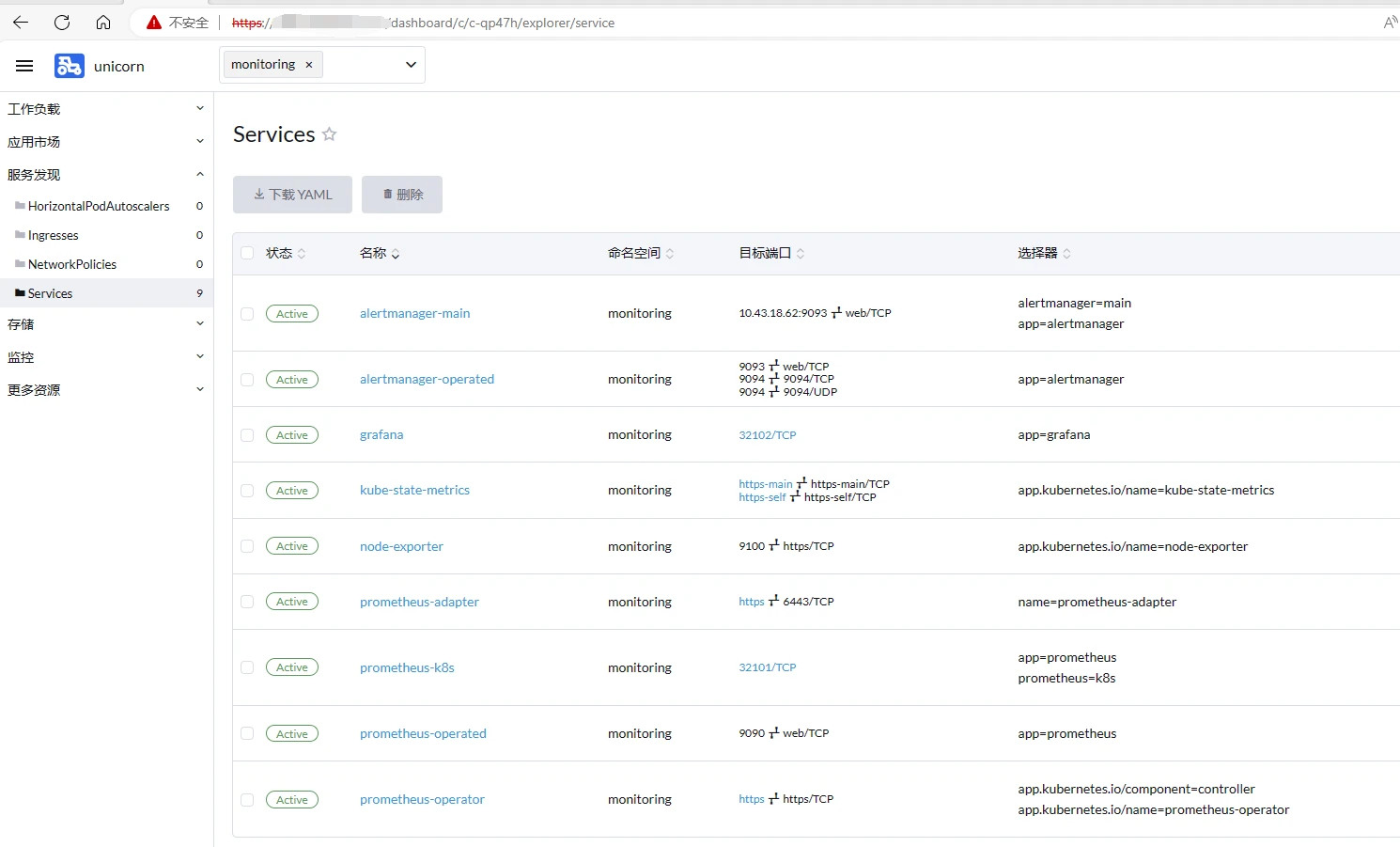Open the hamburger navigation menu
Viewport: 1400px width, 847px height.
click(24, 66)
